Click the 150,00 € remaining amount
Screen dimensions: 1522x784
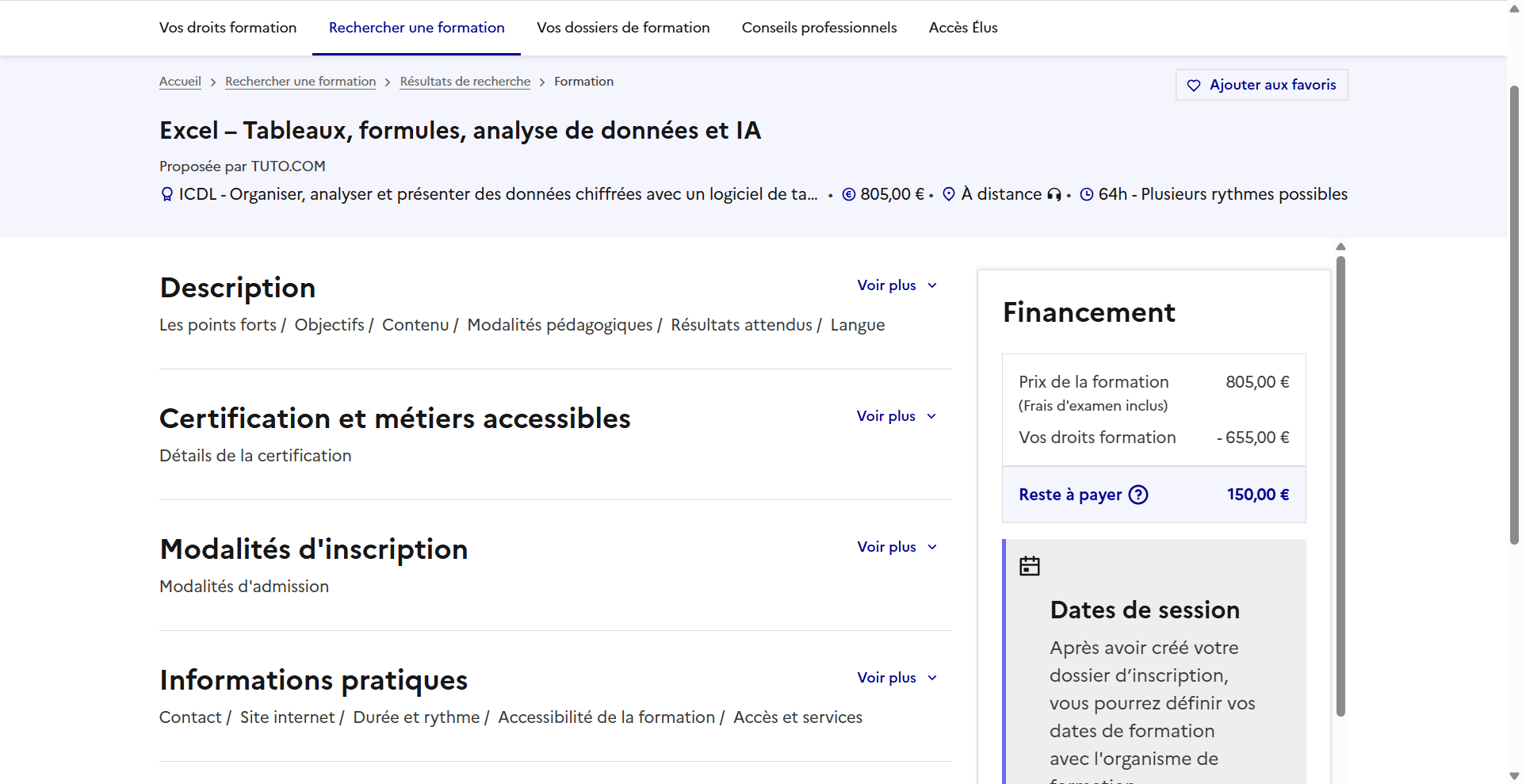(x=1258, y=495)
